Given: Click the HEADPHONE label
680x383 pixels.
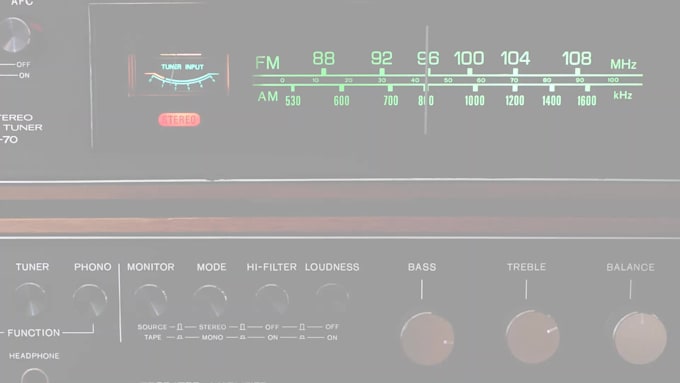Looking at the screenshot, I should [34, 356].
